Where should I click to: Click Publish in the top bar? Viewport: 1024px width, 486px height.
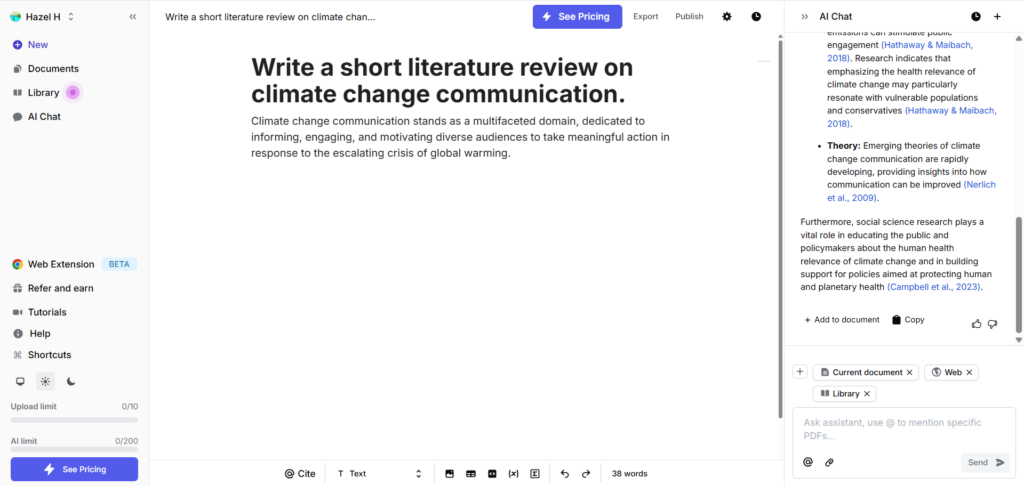689,17
